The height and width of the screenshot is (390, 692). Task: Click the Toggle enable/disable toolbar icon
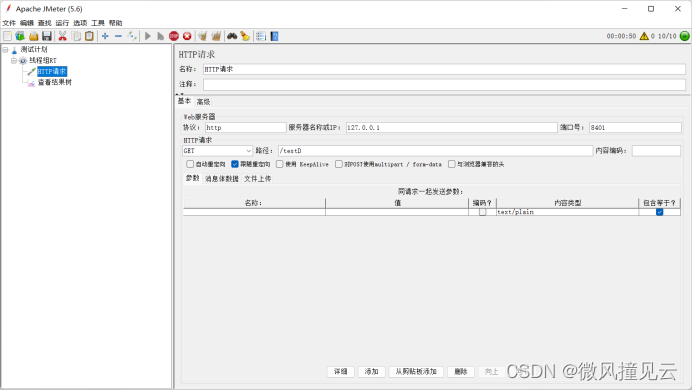click(132, 36)
